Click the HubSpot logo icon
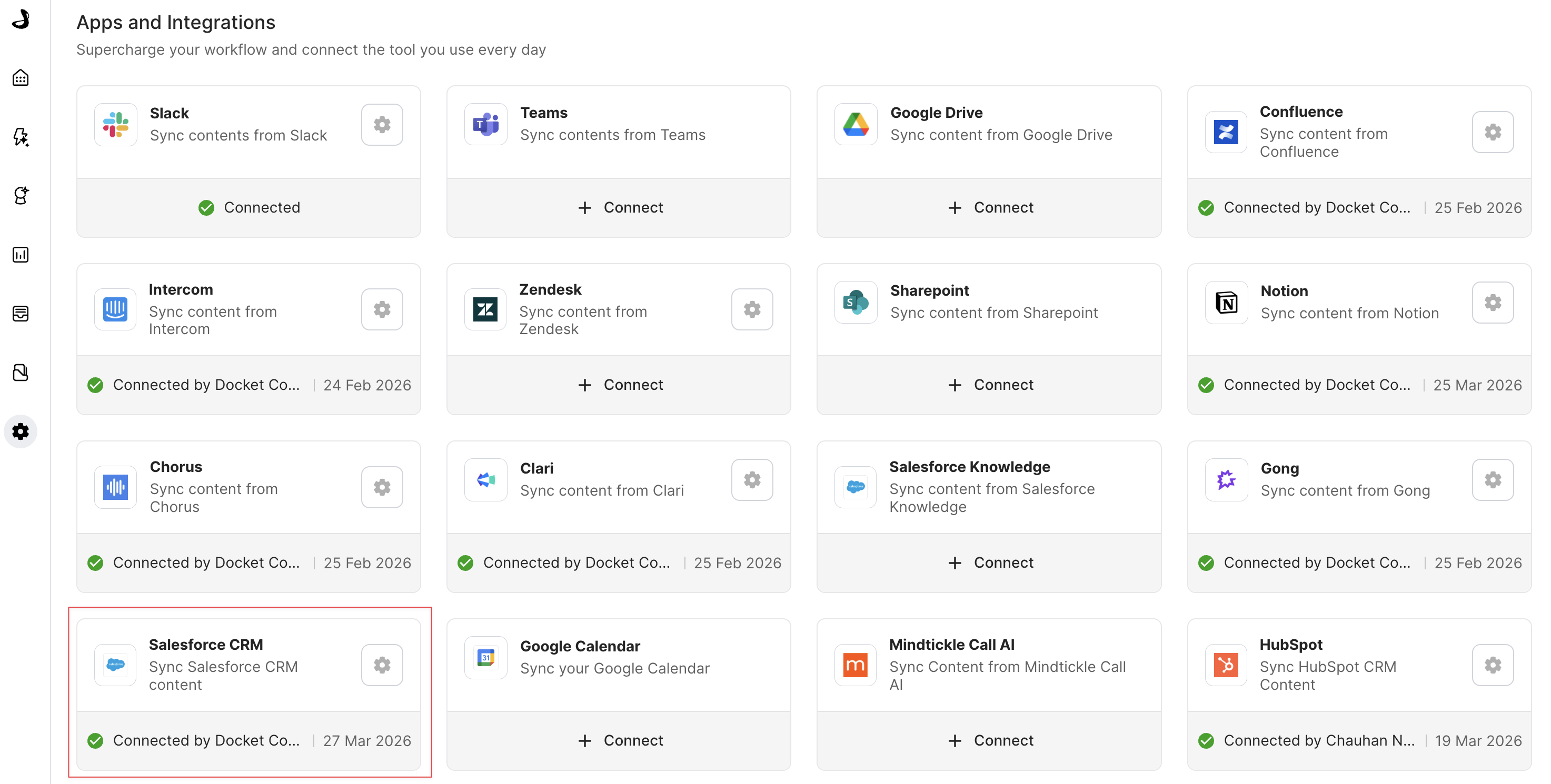1551x784 pixels. click(x=1226, y=665)
